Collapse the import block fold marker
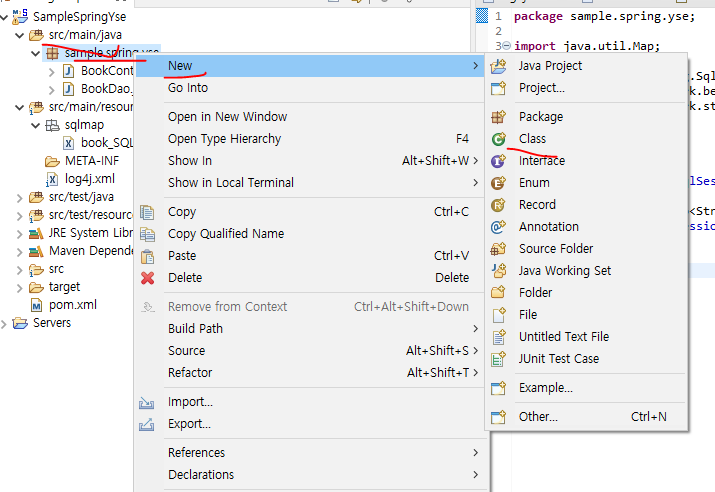Screen dimensions: 715x492 (x=506, y=46)
